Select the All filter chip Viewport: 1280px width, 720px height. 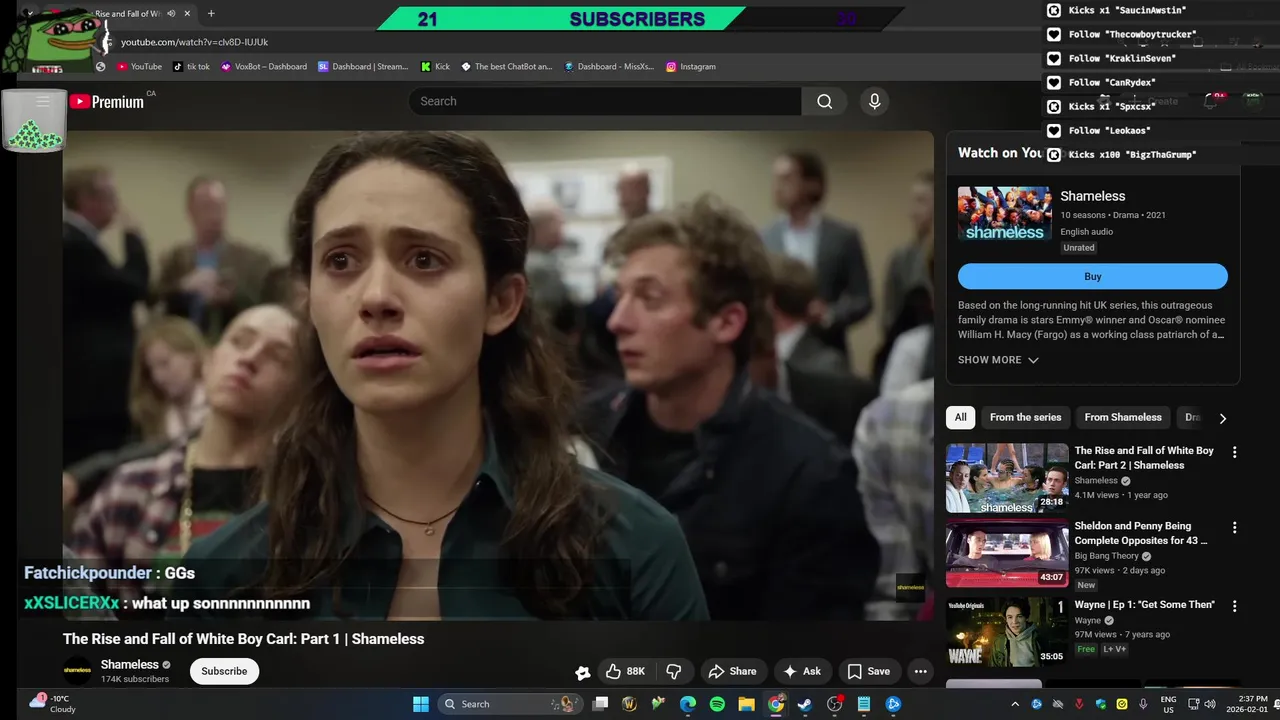click(x=961, y=417)
